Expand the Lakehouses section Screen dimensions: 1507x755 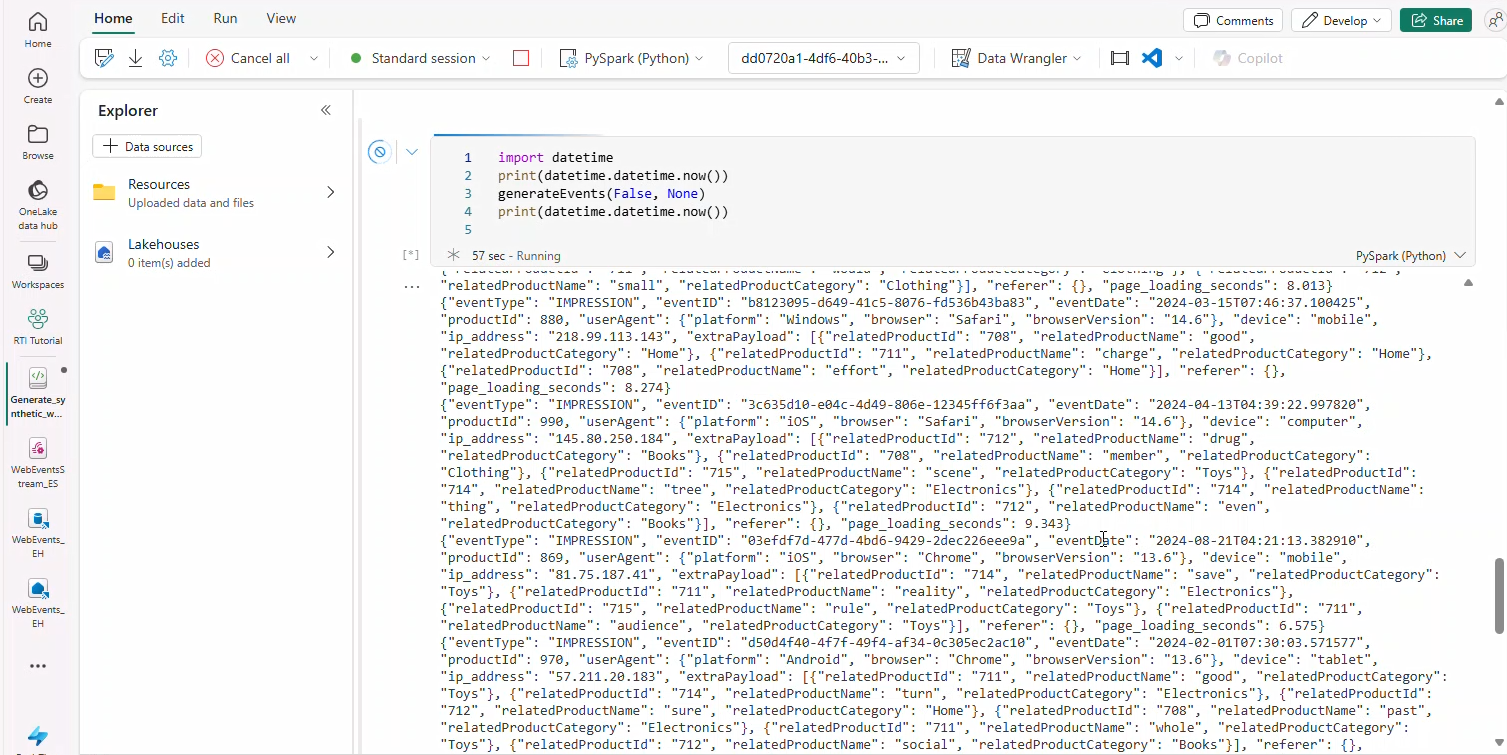tap(331, 252)
